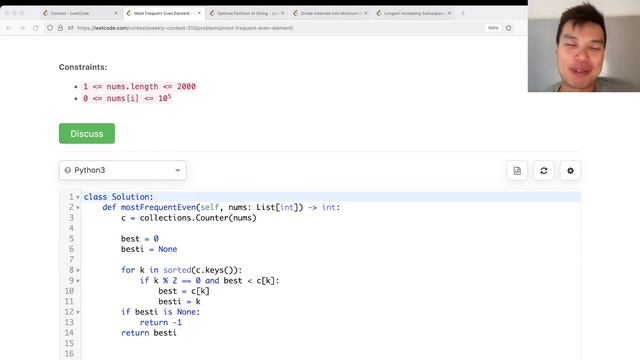Bookmark this page with the star
This screenshot has width=640, height=360.
509,28
